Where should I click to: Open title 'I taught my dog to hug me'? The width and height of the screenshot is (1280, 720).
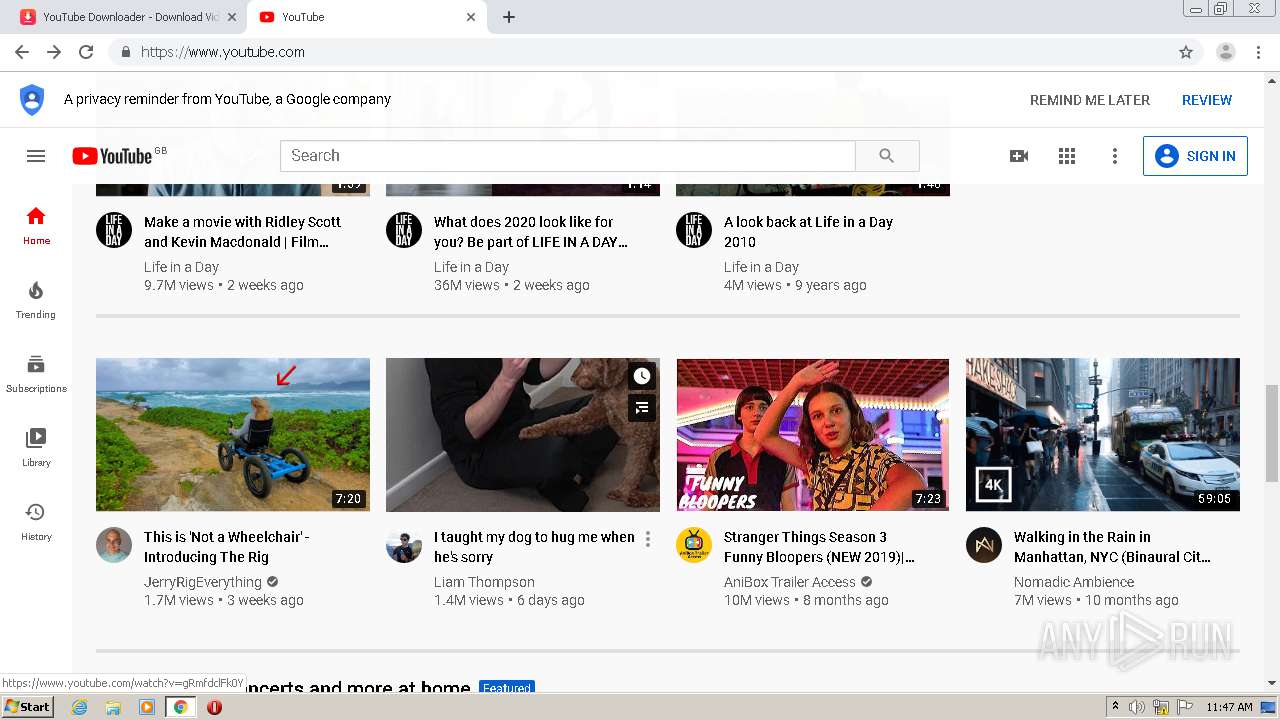534,547
